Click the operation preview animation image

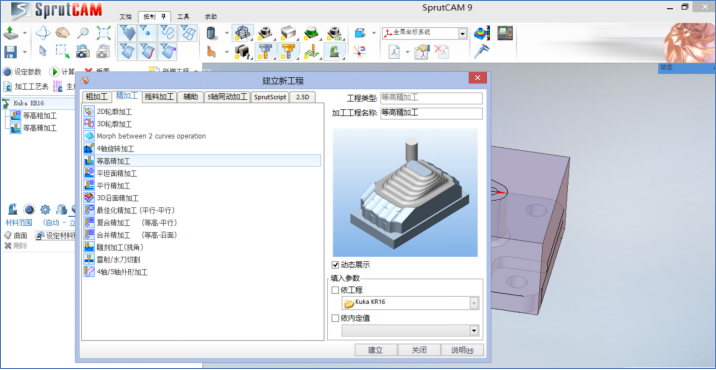(x=405, y=192)
